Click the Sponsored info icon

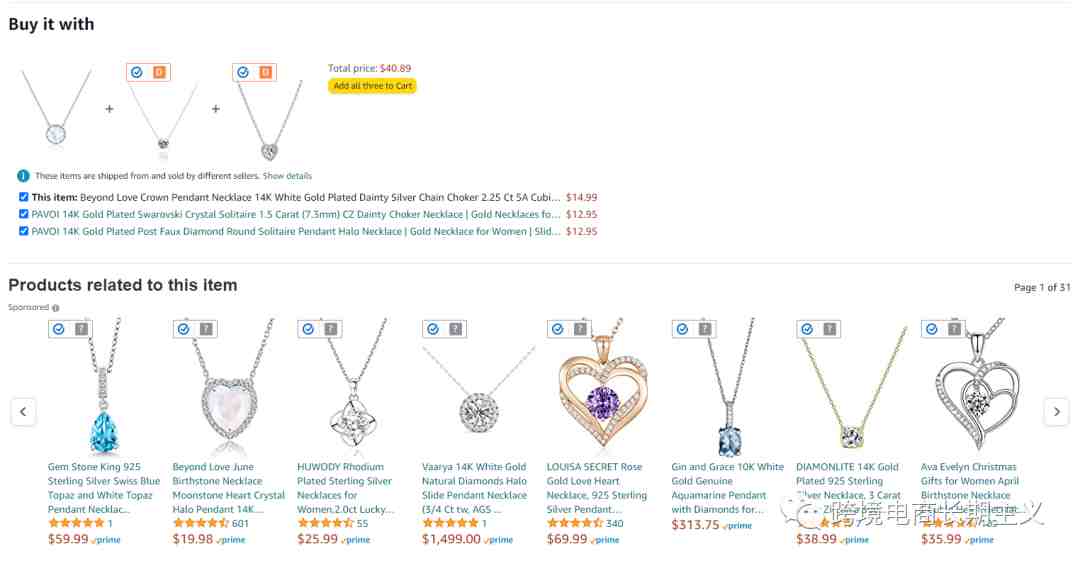click(56, 308)
